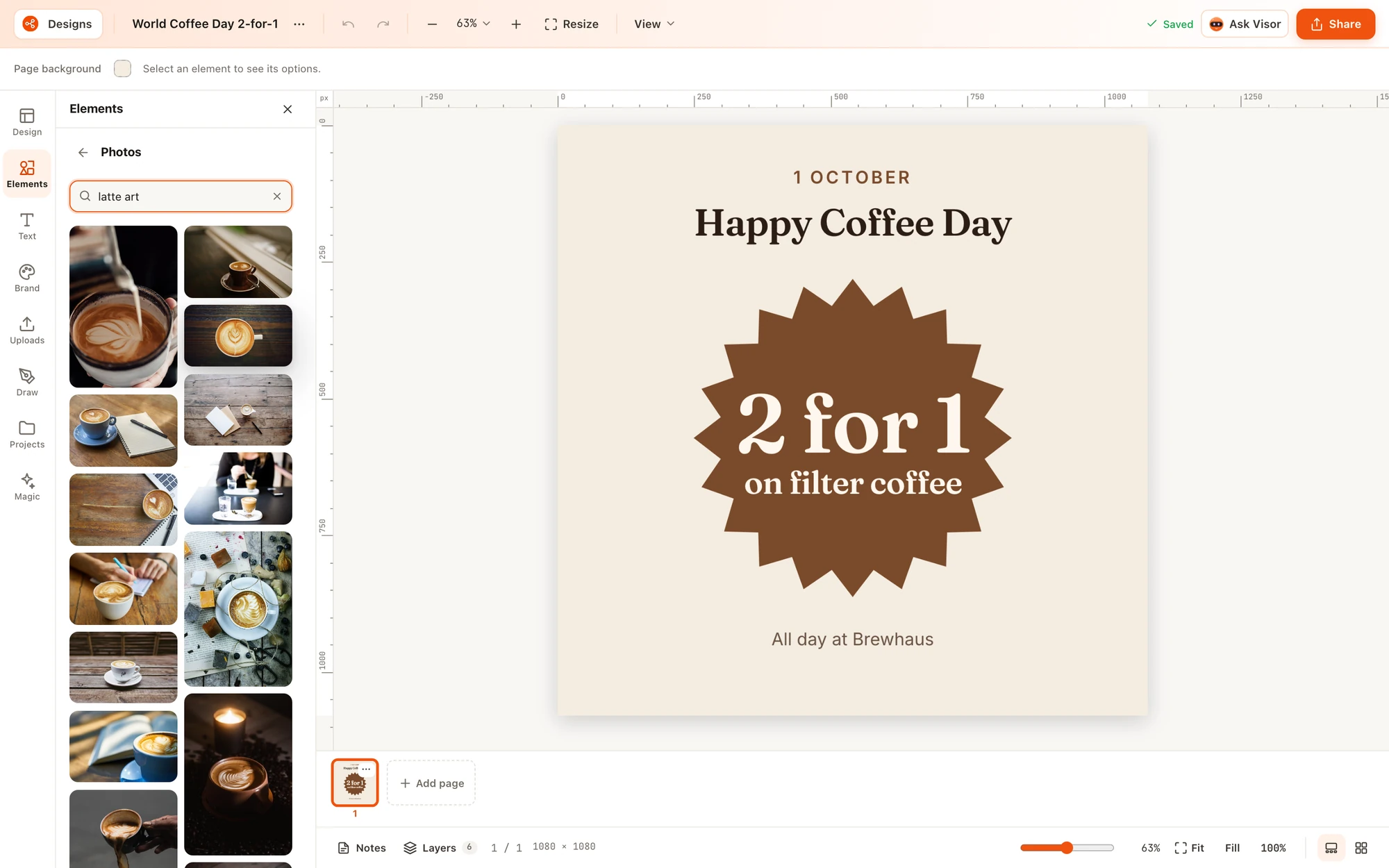Click the undo arrow

click(348, 24)
